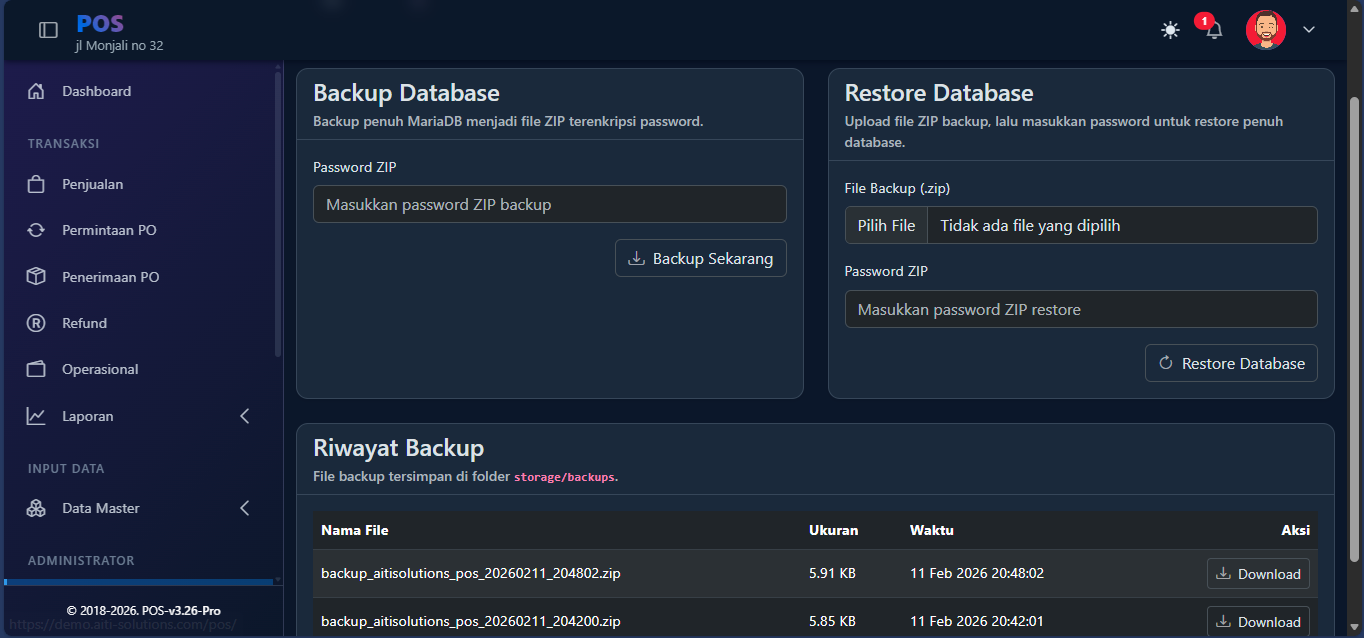Click the Riwayat Backup heading

pos(398,448)
